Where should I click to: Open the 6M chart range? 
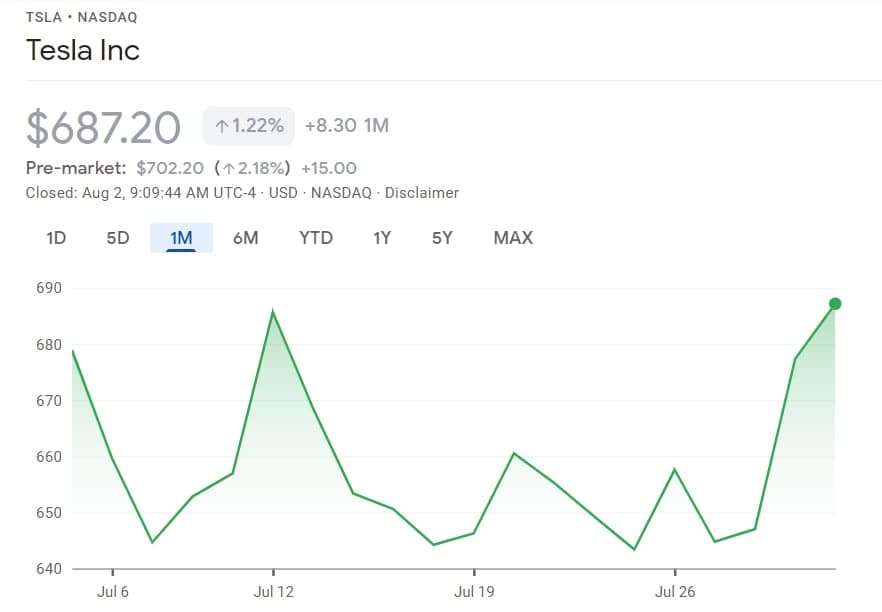click(x=245, y=238)
